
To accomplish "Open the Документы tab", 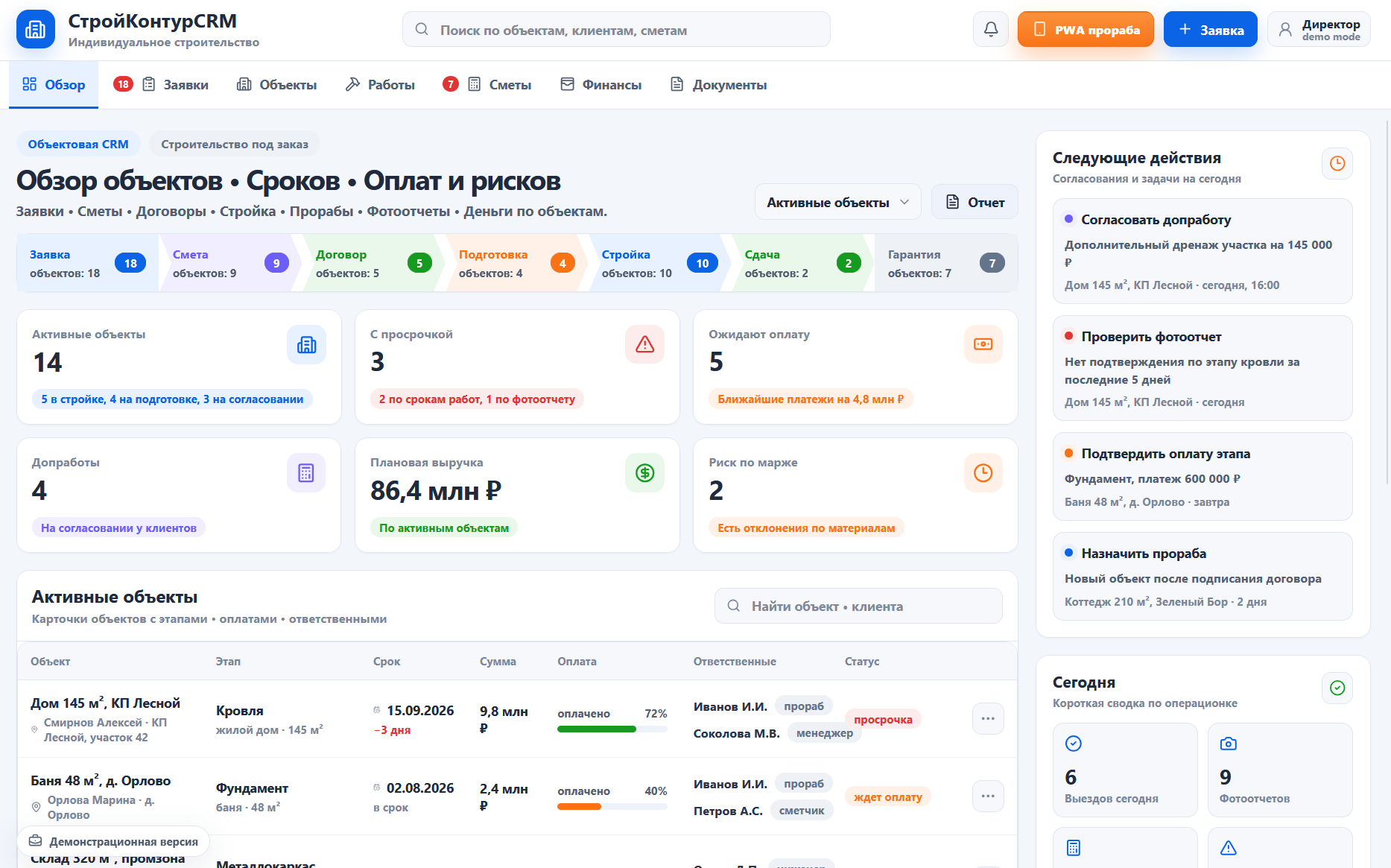I will [718, 84].
